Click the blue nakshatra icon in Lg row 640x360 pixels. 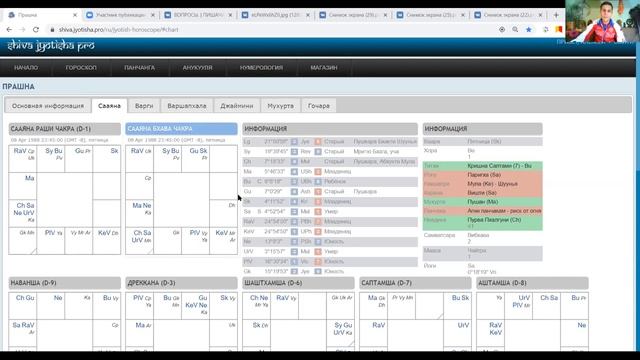pos(294,142)
